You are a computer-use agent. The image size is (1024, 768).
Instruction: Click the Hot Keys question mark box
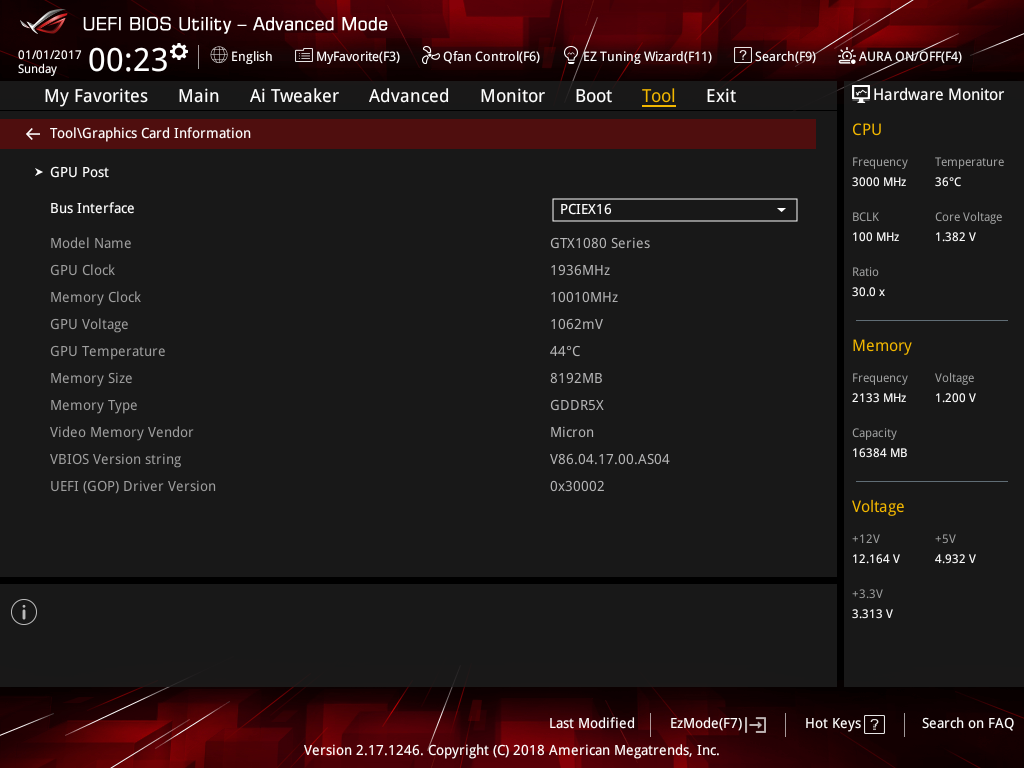click(874, 724)
